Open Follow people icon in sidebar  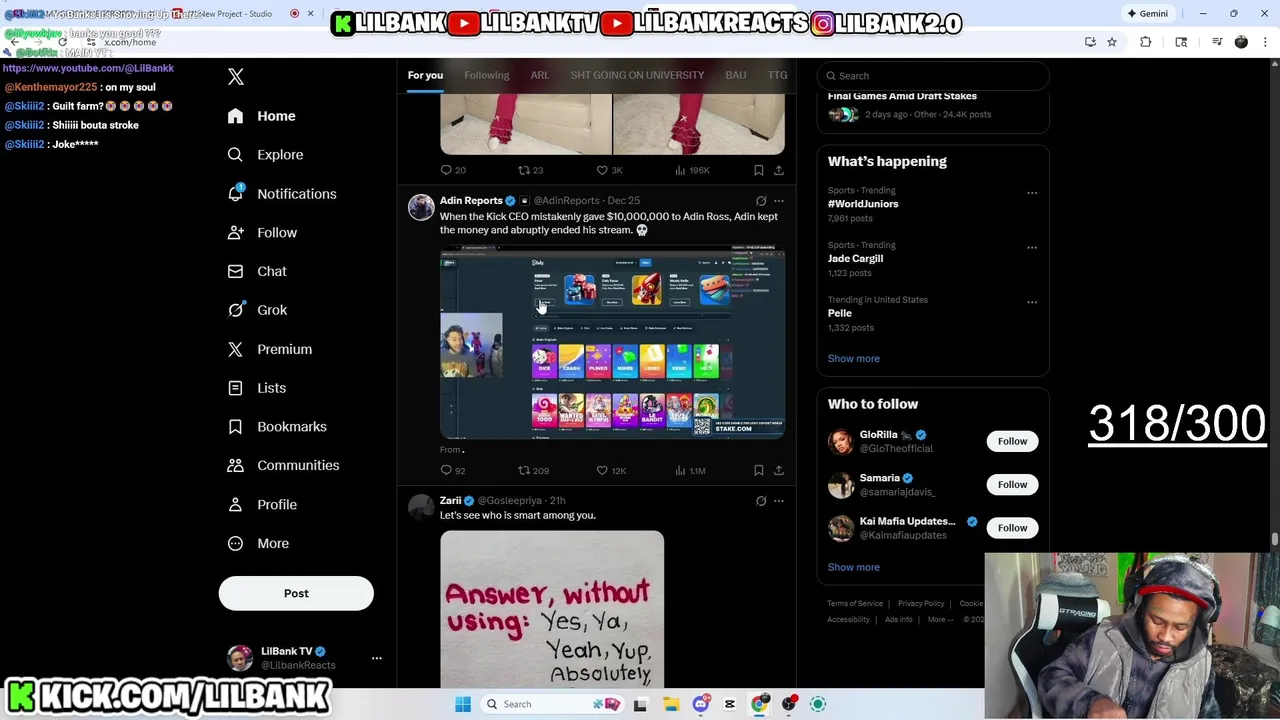235,232
